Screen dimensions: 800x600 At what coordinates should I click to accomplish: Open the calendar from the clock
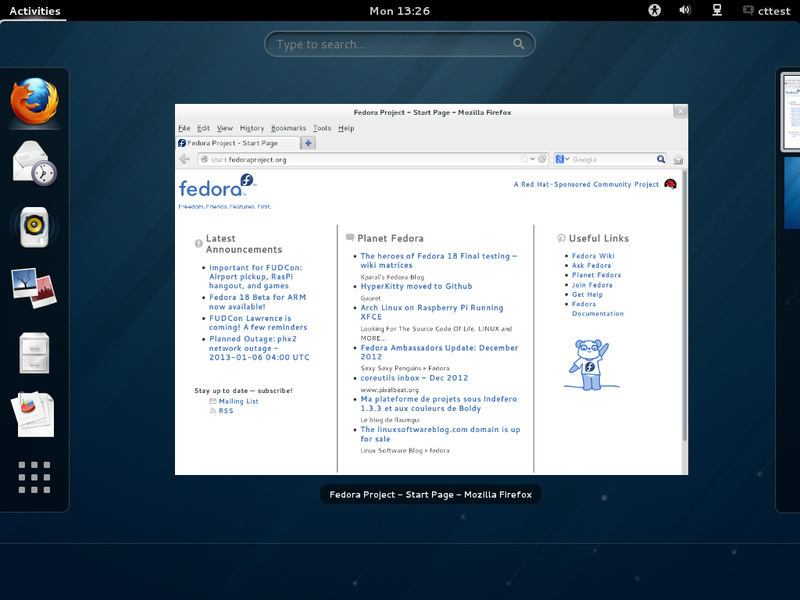(x=399, y=11)
